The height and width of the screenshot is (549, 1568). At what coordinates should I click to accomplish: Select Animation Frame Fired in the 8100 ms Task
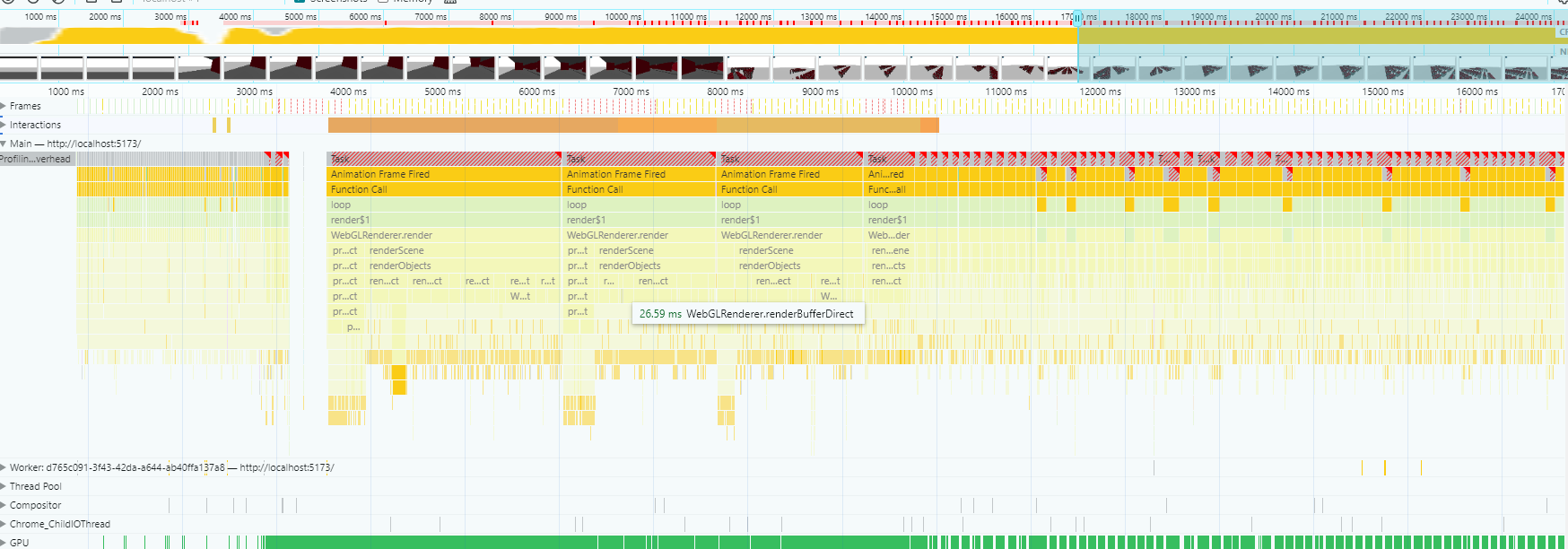click(x=790, y=174)
